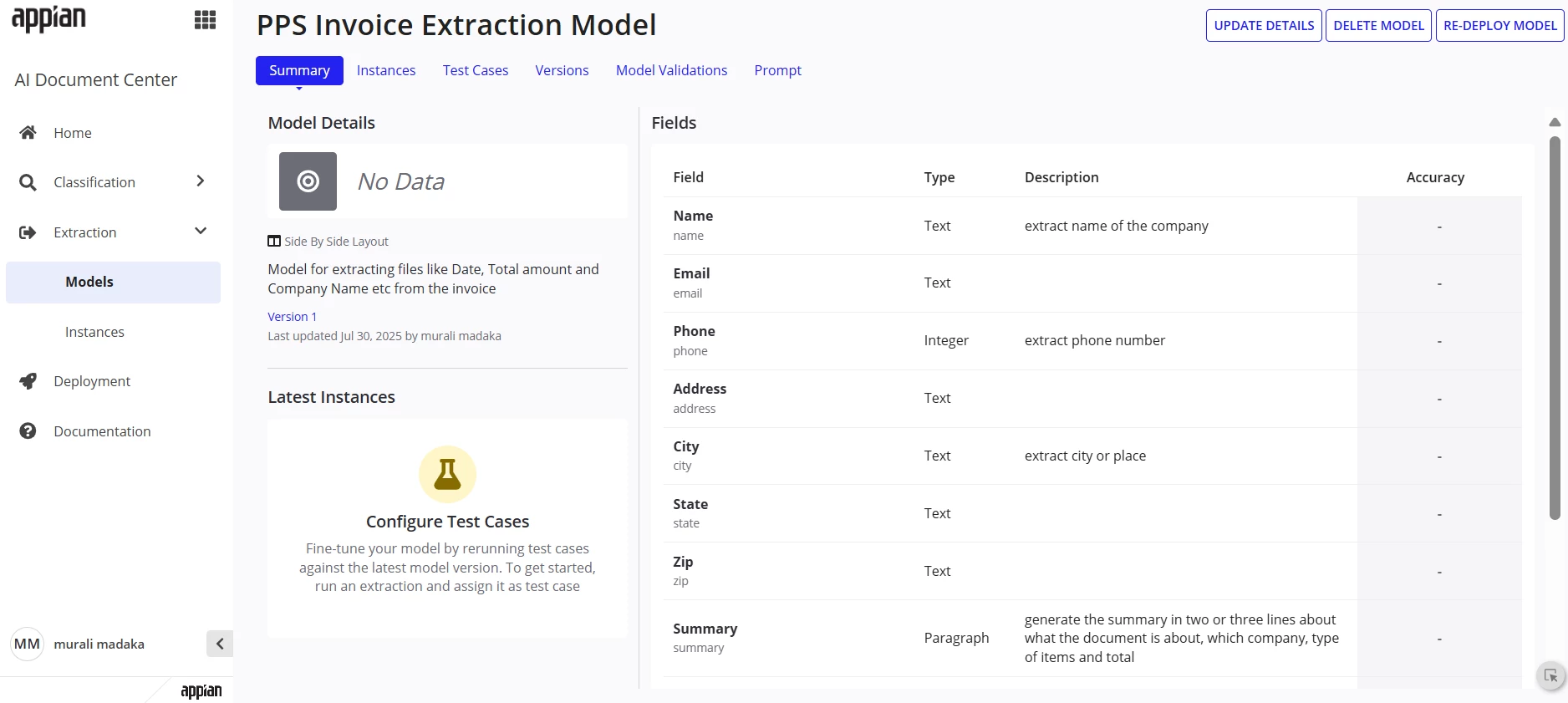Click the Configure Test Cases heading

[447, 522]
